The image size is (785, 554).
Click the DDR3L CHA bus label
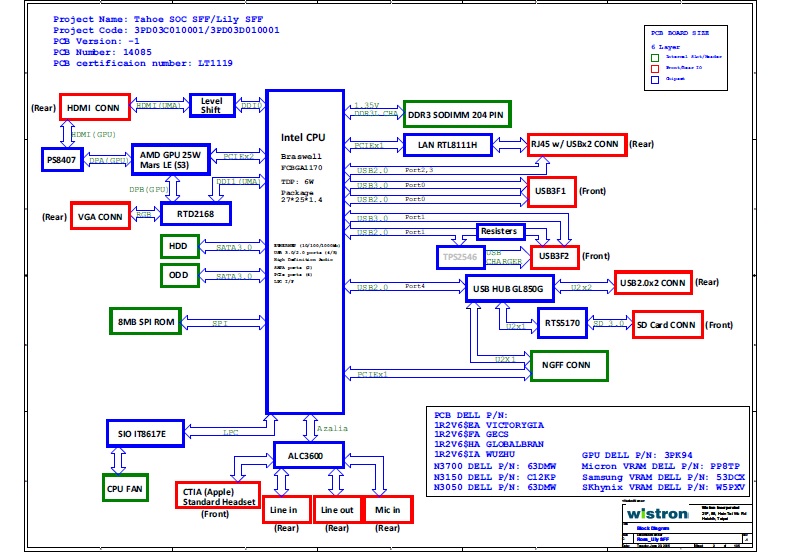click(x=376, y=113)
